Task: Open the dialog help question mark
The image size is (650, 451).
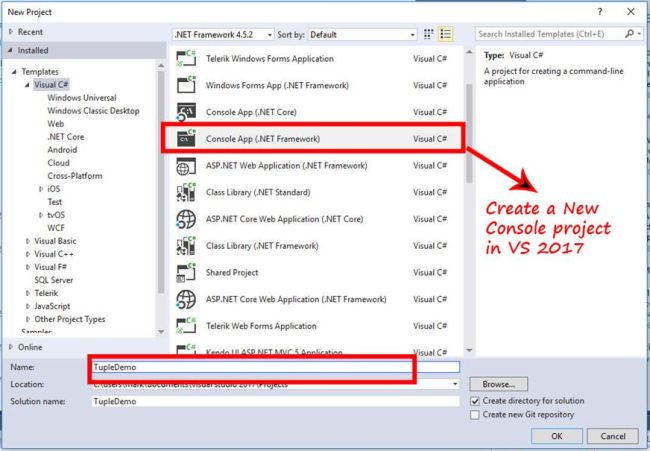Action: pyautogui.click(x=599, y=12)
